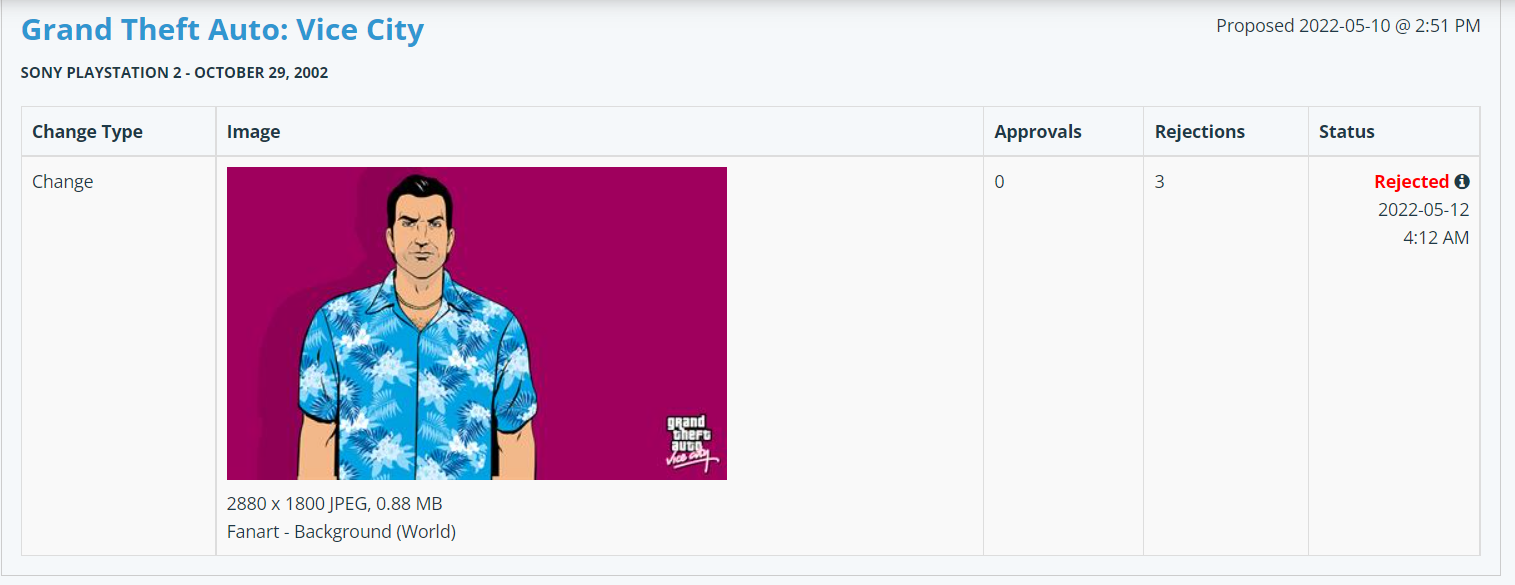Click the Sony PlayStation 2 platform text
The height and width of the screenshot is (585, 1515).
click(x=93, y=73)
